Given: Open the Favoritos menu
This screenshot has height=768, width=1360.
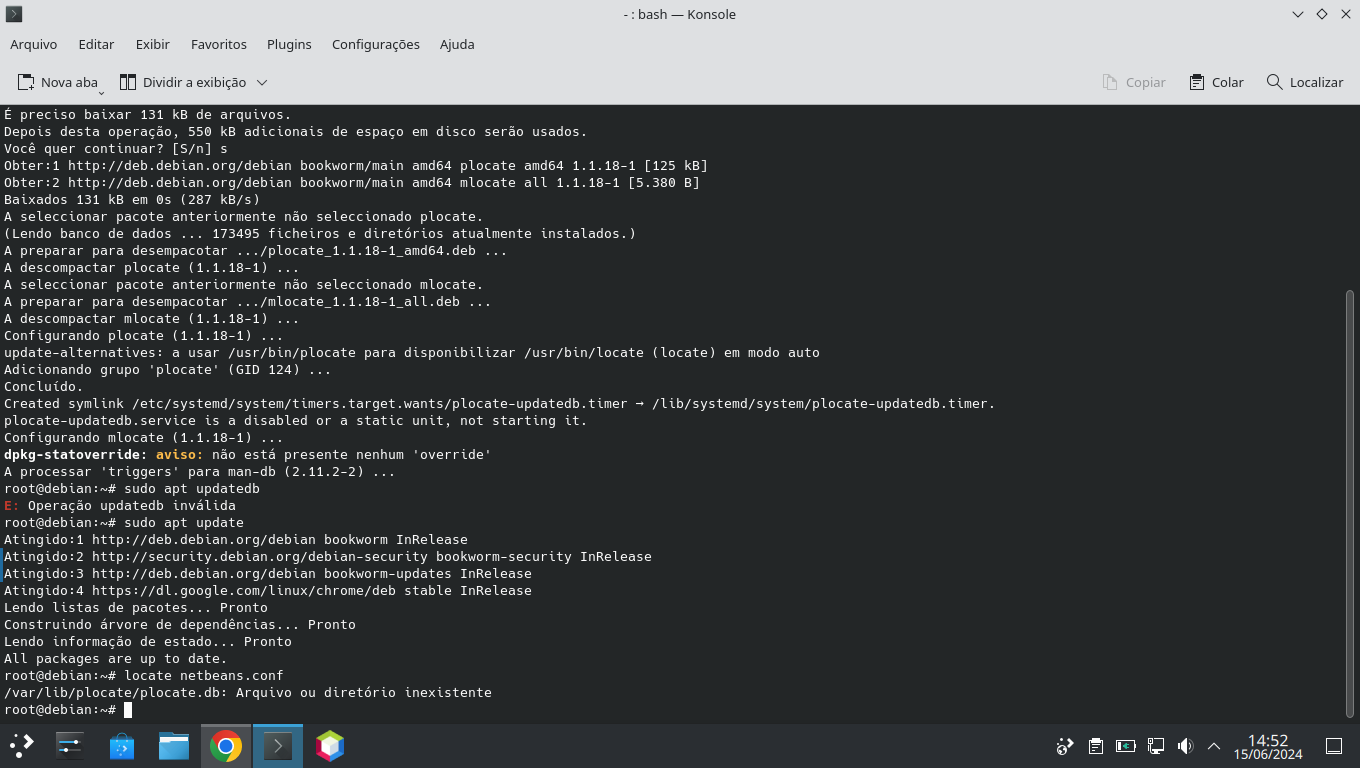Looking at the screenshot, I should 219,44.
